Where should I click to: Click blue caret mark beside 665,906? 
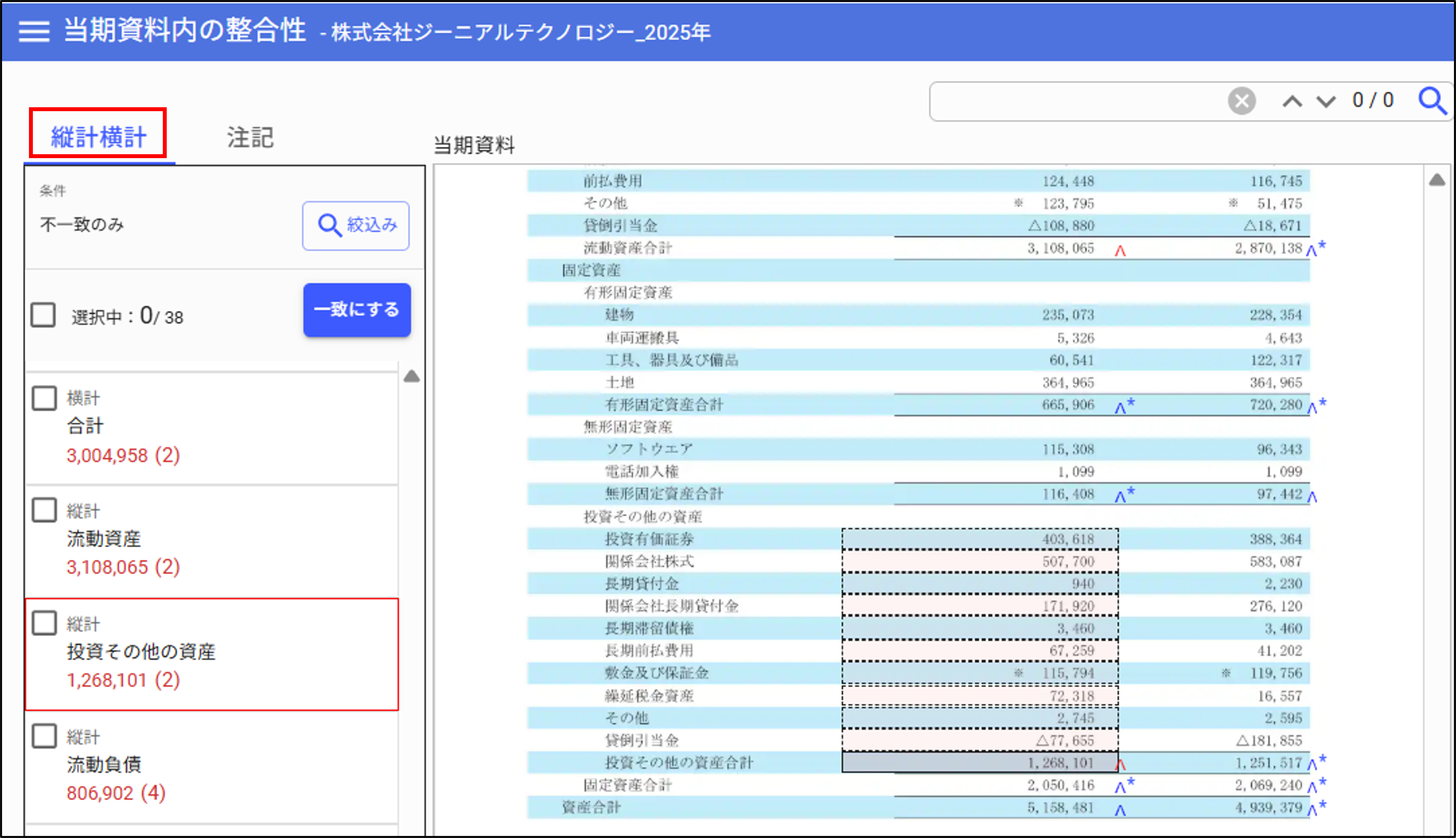1121,407
